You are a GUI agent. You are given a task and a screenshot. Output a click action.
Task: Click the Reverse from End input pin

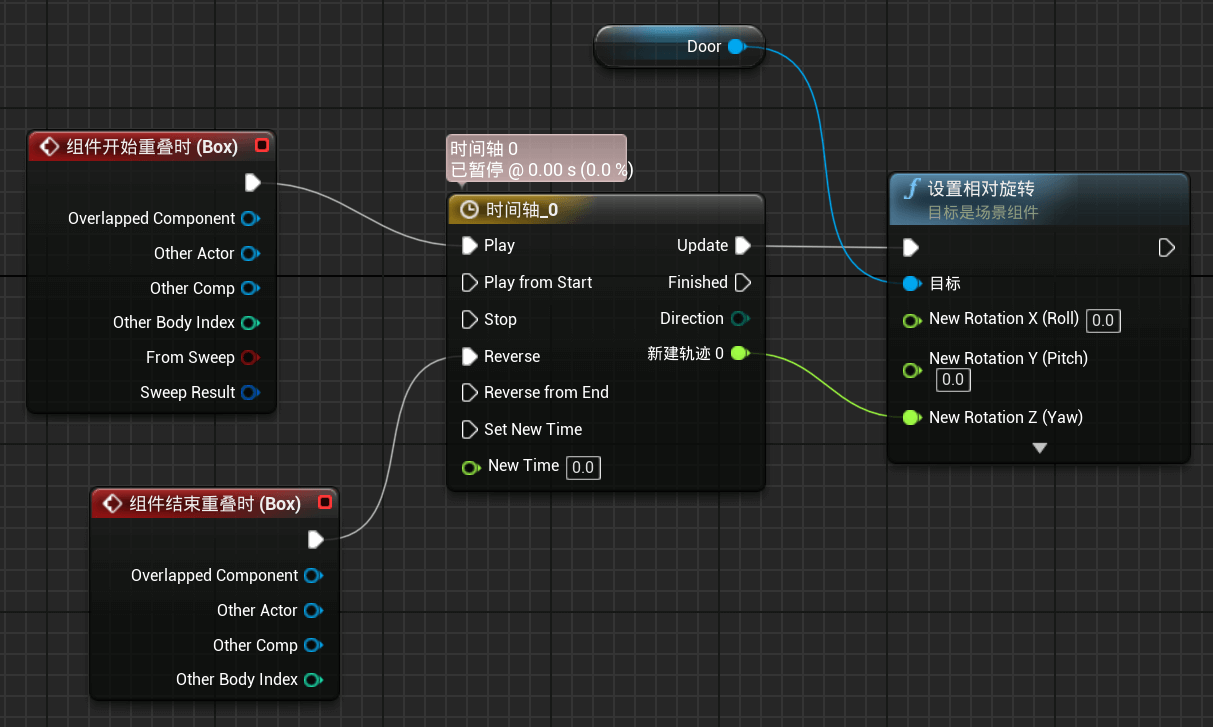pyautogui.click(x=470, y=392)
